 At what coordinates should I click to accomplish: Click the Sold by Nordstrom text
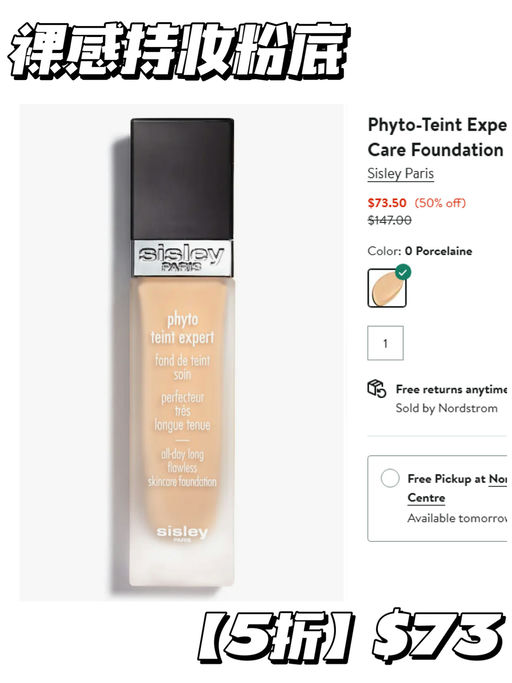pos(446,408)
